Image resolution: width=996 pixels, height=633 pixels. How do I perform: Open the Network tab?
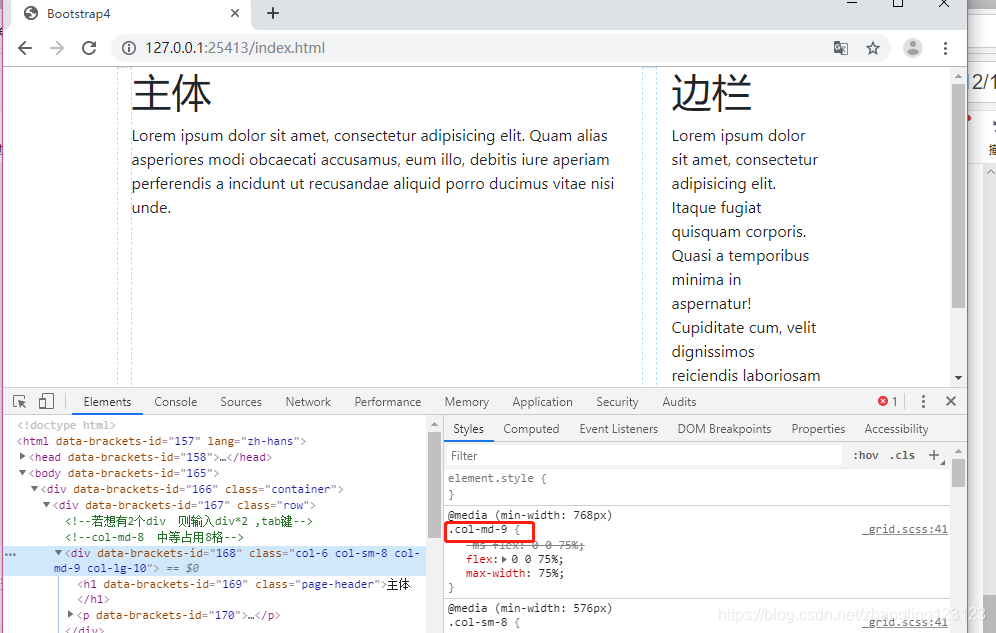[x=308, y=402]
